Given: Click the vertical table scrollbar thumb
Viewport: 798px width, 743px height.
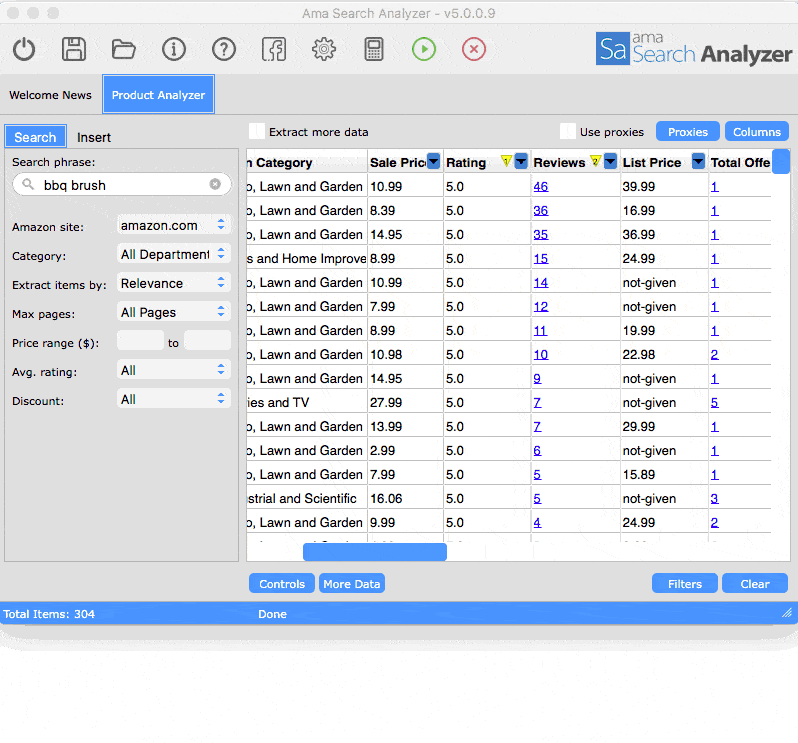Looking at the screenshot, I should tap(781, 161).
